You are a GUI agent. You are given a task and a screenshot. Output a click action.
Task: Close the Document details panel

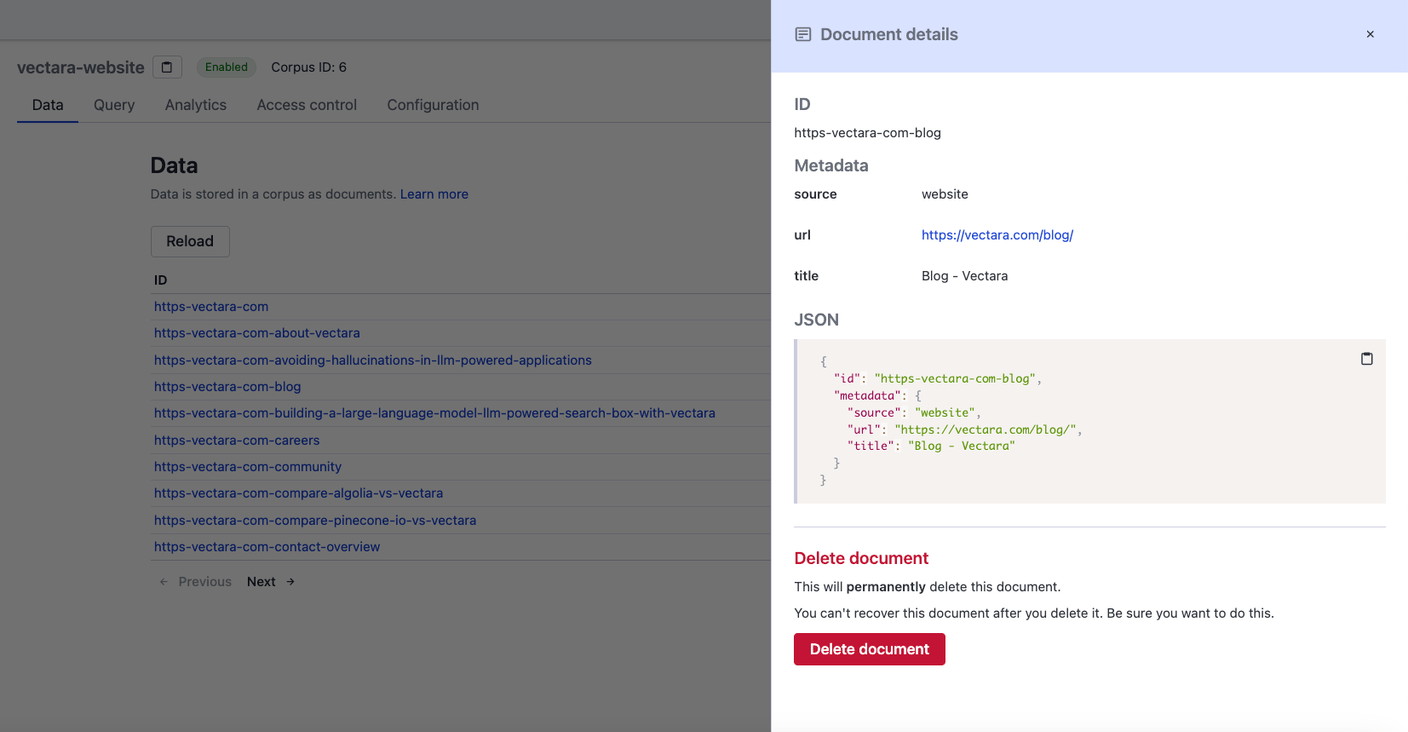point(1370,34)
